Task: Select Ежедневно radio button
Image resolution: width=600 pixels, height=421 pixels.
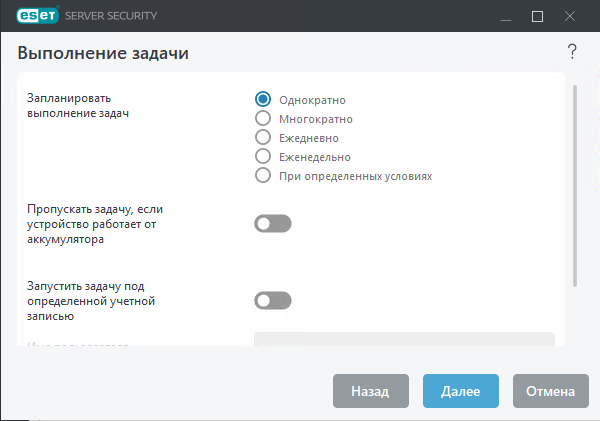Action: pos(263,137)
